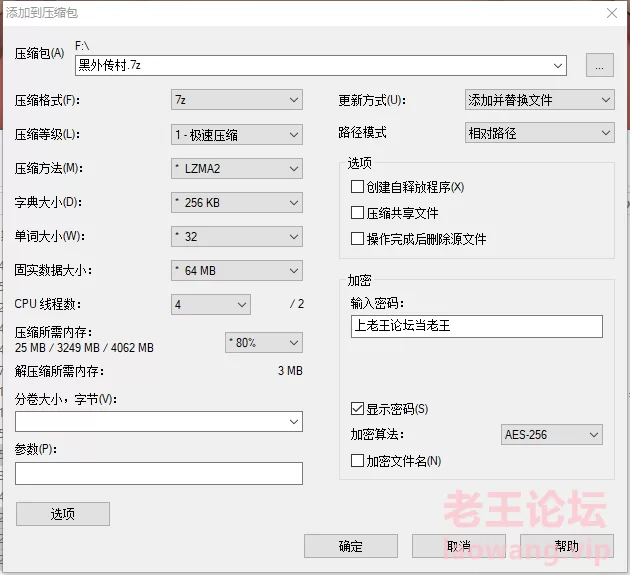630x575 pixels.
Task: Open the browse button for the archive path
Action: point(599,65)
